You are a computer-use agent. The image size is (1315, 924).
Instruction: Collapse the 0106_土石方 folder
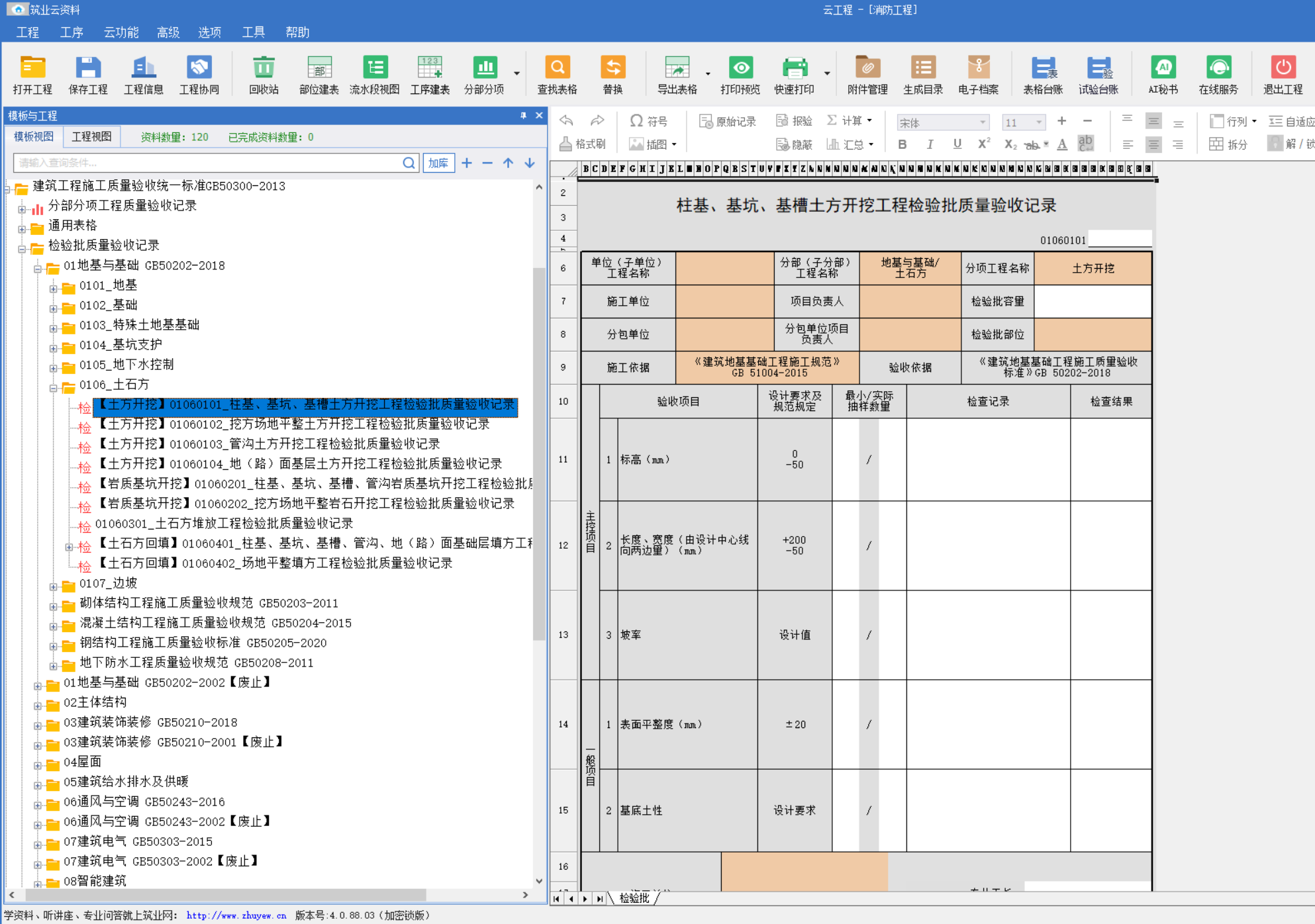(x=53, y=388)
